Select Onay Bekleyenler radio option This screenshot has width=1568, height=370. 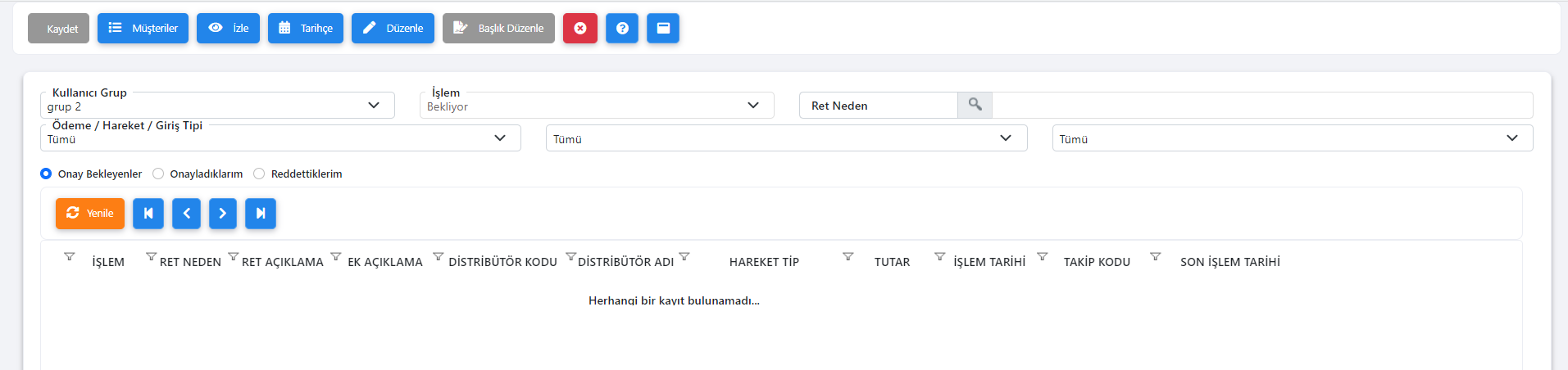point(46,174)
